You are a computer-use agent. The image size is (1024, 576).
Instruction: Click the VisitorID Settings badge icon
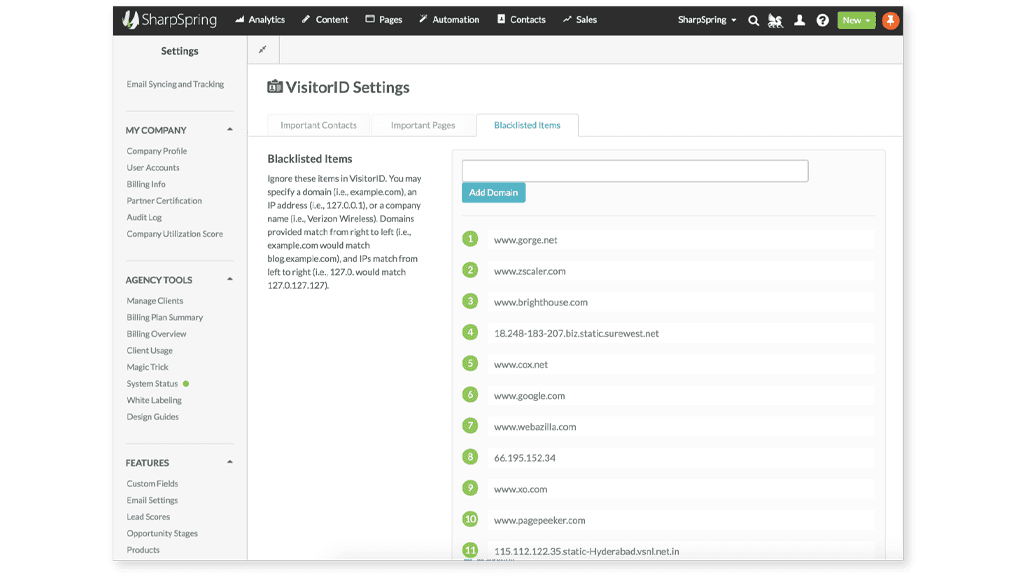tap(275, 86)
